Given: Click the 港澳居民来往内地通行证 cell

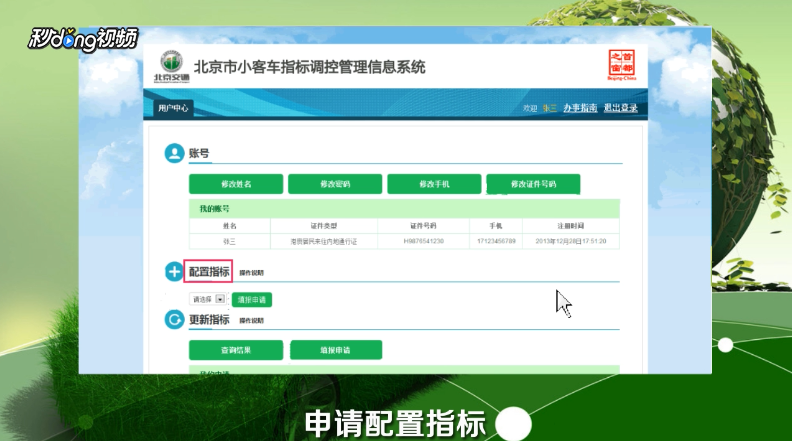Looking at the screenshot, I should (x=324, y=241).
